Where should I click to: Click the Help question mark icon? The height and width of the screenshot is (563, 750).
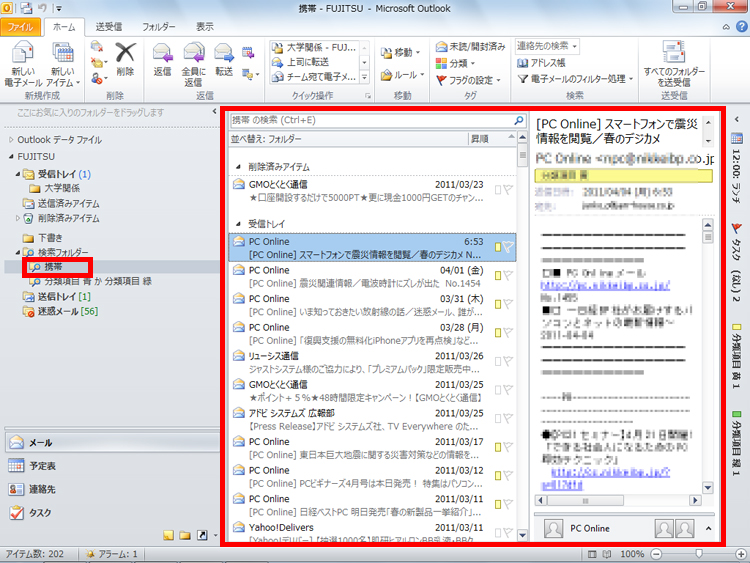click(x=742, y=27)
